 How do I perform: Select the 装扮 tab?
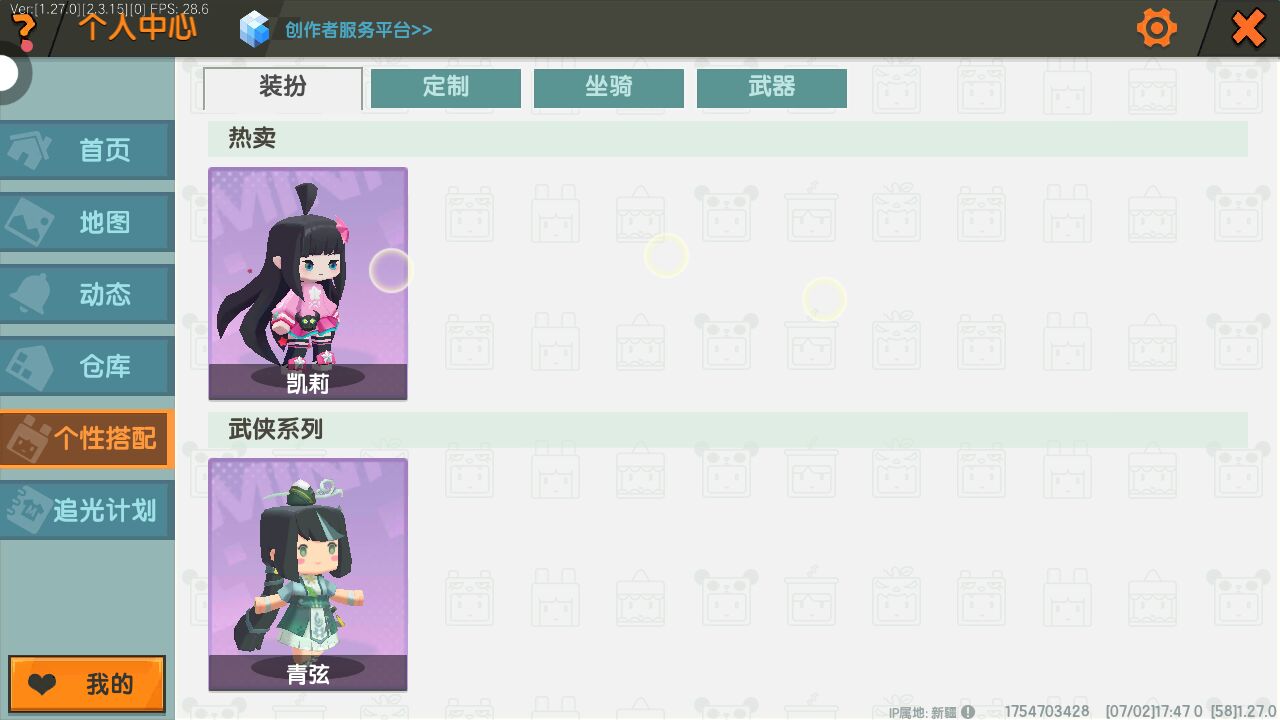coord(283,88)
